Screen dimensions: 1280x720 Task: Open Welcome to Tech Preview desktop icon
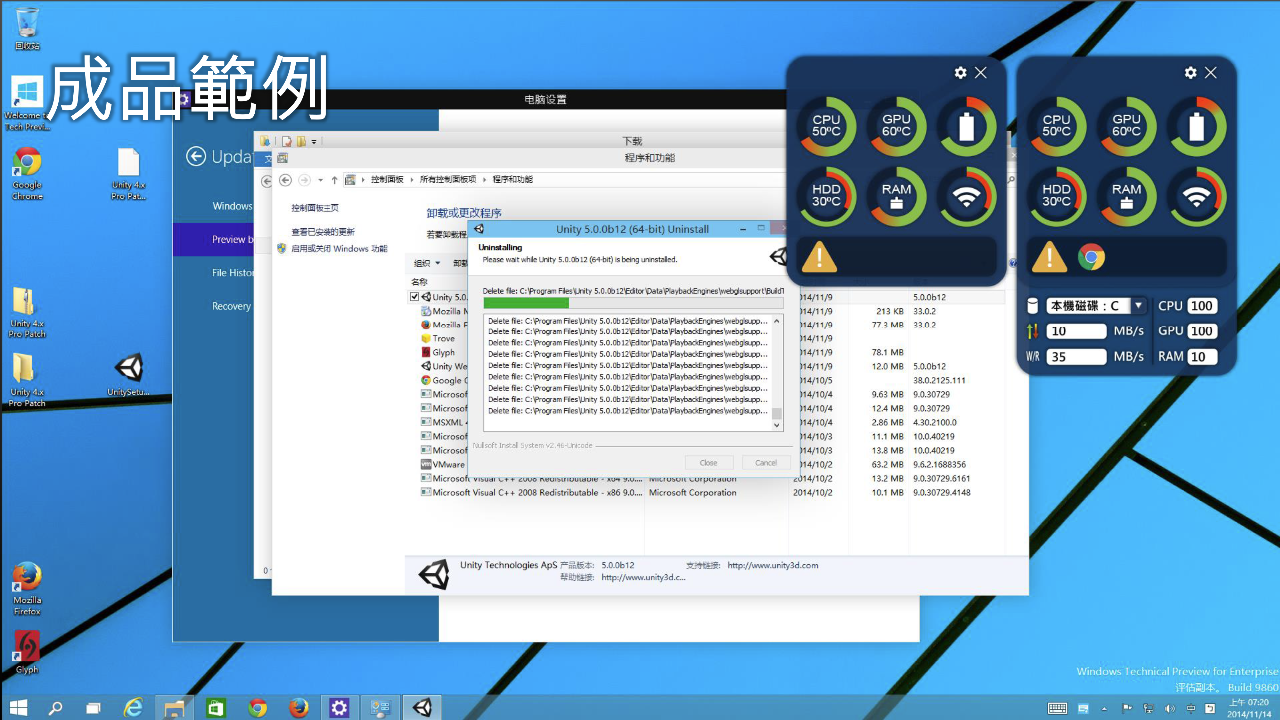[x=27, y=103]
